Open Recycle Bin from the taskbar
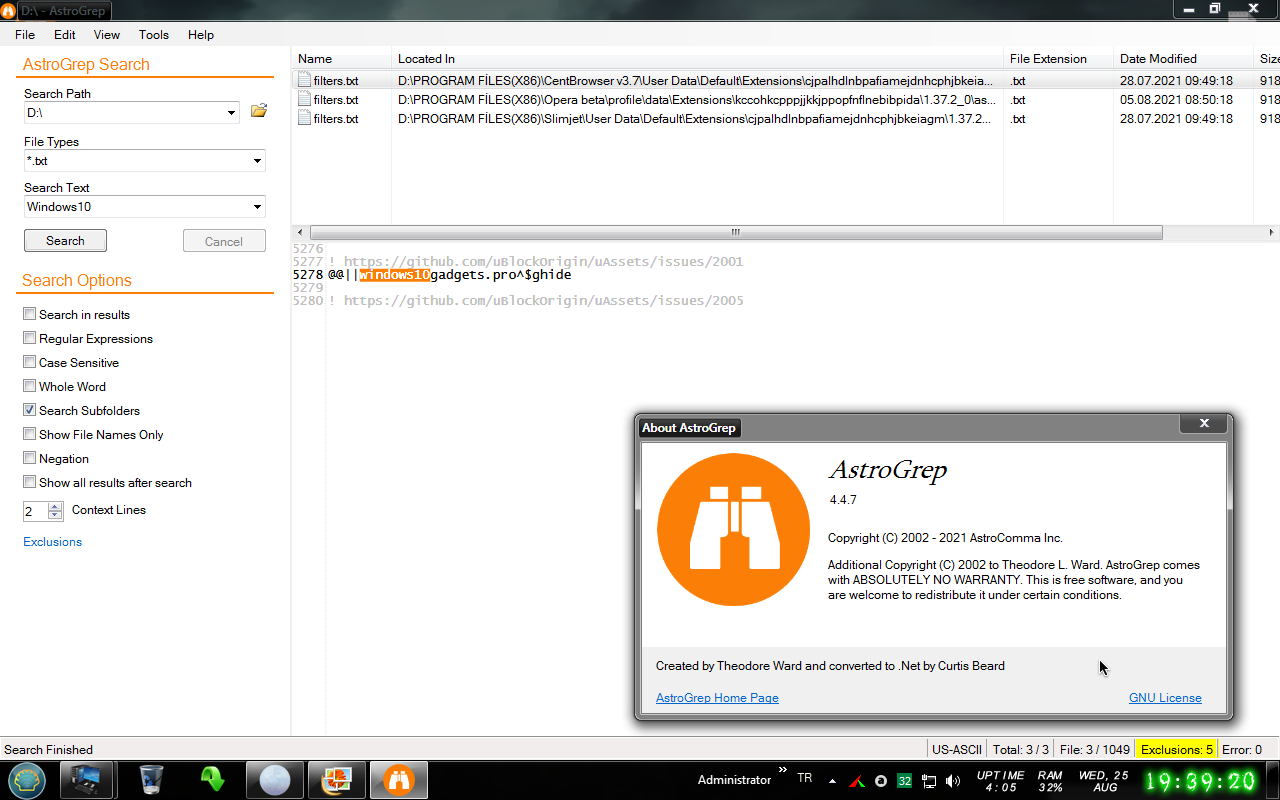Image resolution: width=1280 pixels, height=800 pixels. point(151,780)
